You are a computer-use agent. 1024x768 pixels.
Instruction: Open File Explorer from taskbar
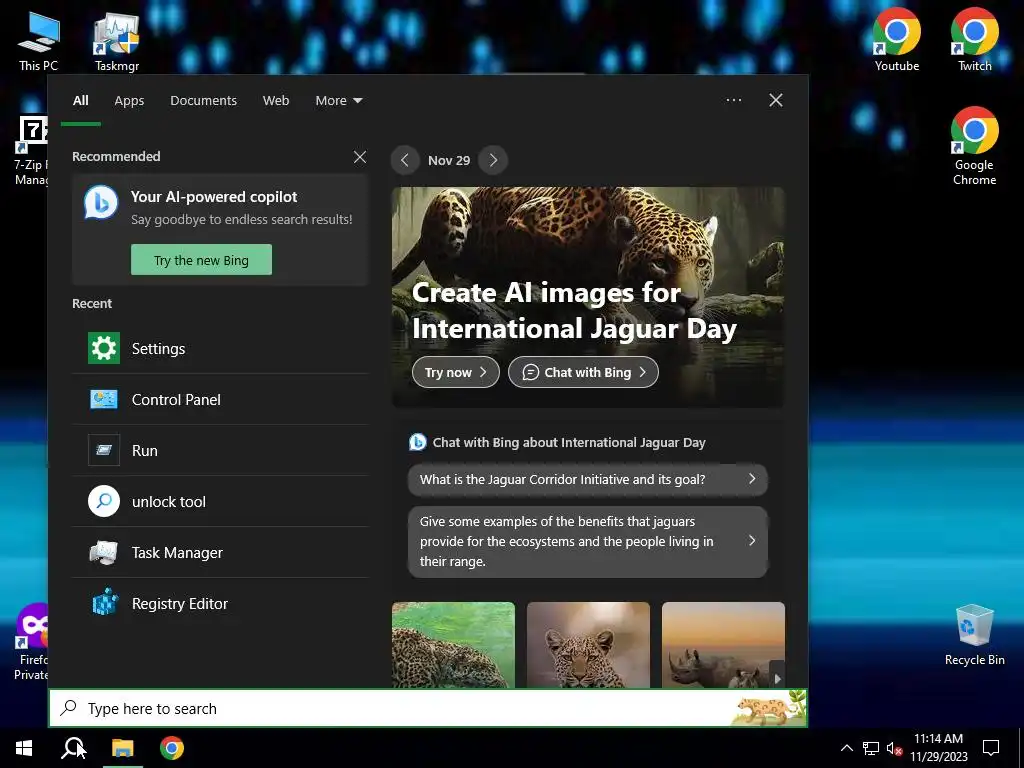(123, 748)
